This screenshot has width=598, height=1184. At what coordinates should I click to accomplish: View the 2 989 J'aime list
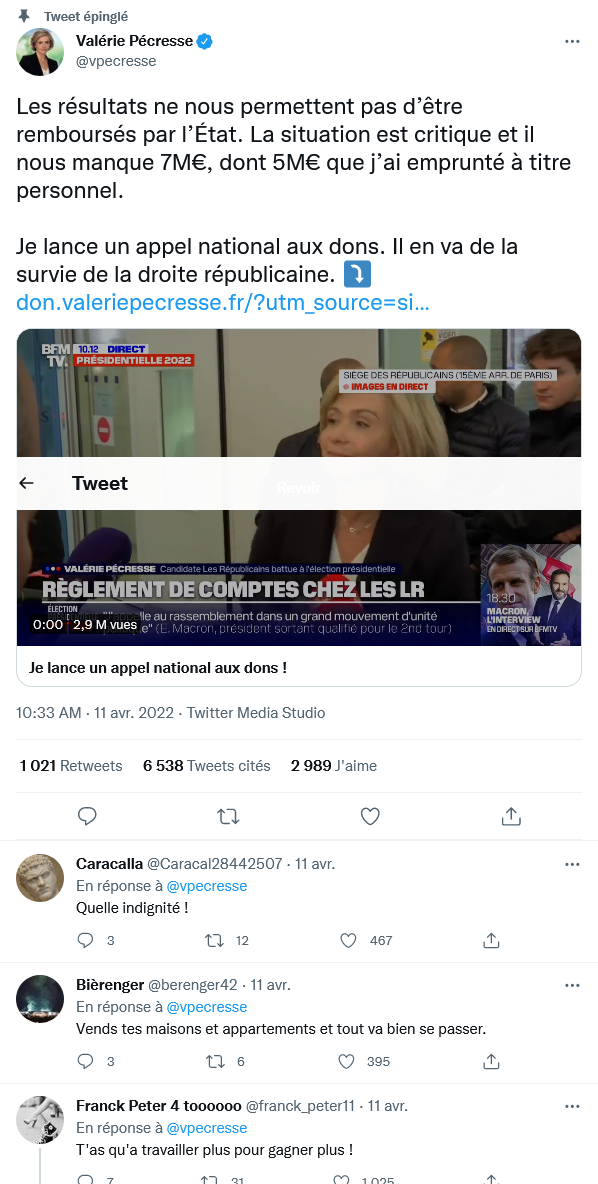pos(334,766)
